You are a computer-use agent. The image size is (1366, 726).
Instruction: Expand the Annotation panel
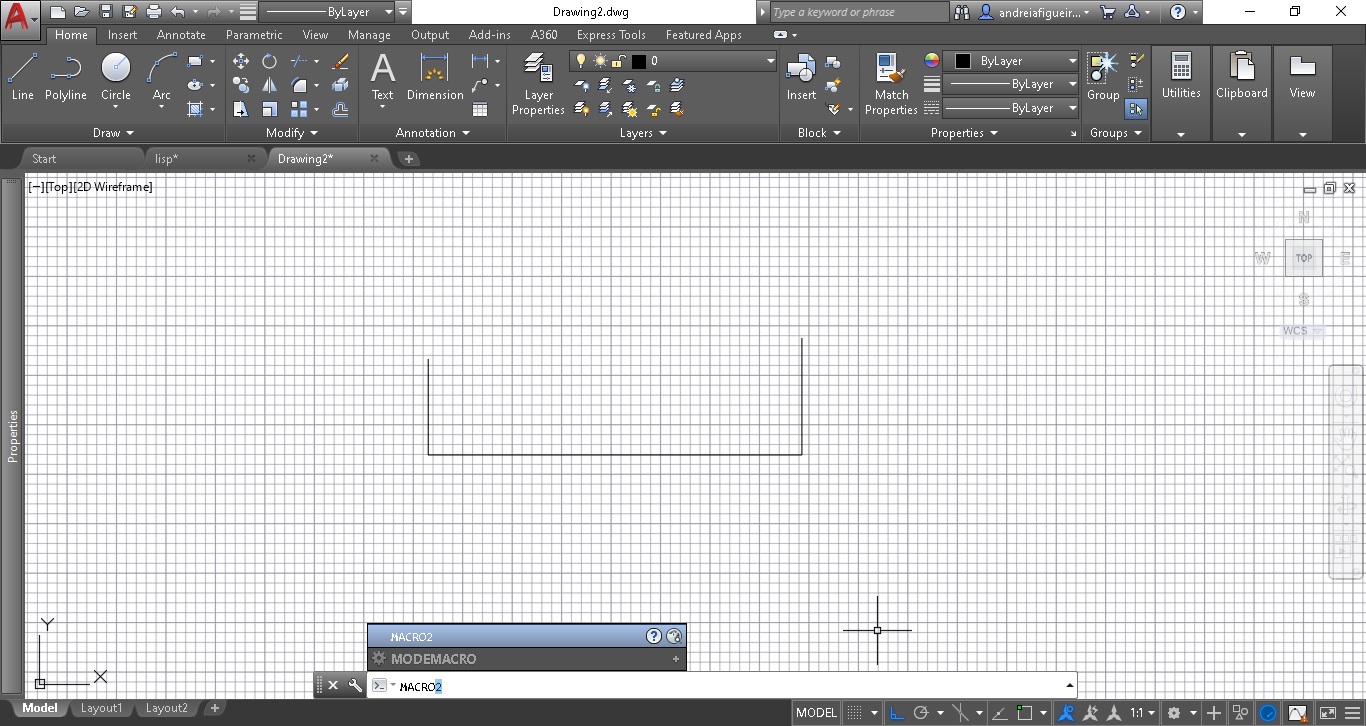point(433,133)
